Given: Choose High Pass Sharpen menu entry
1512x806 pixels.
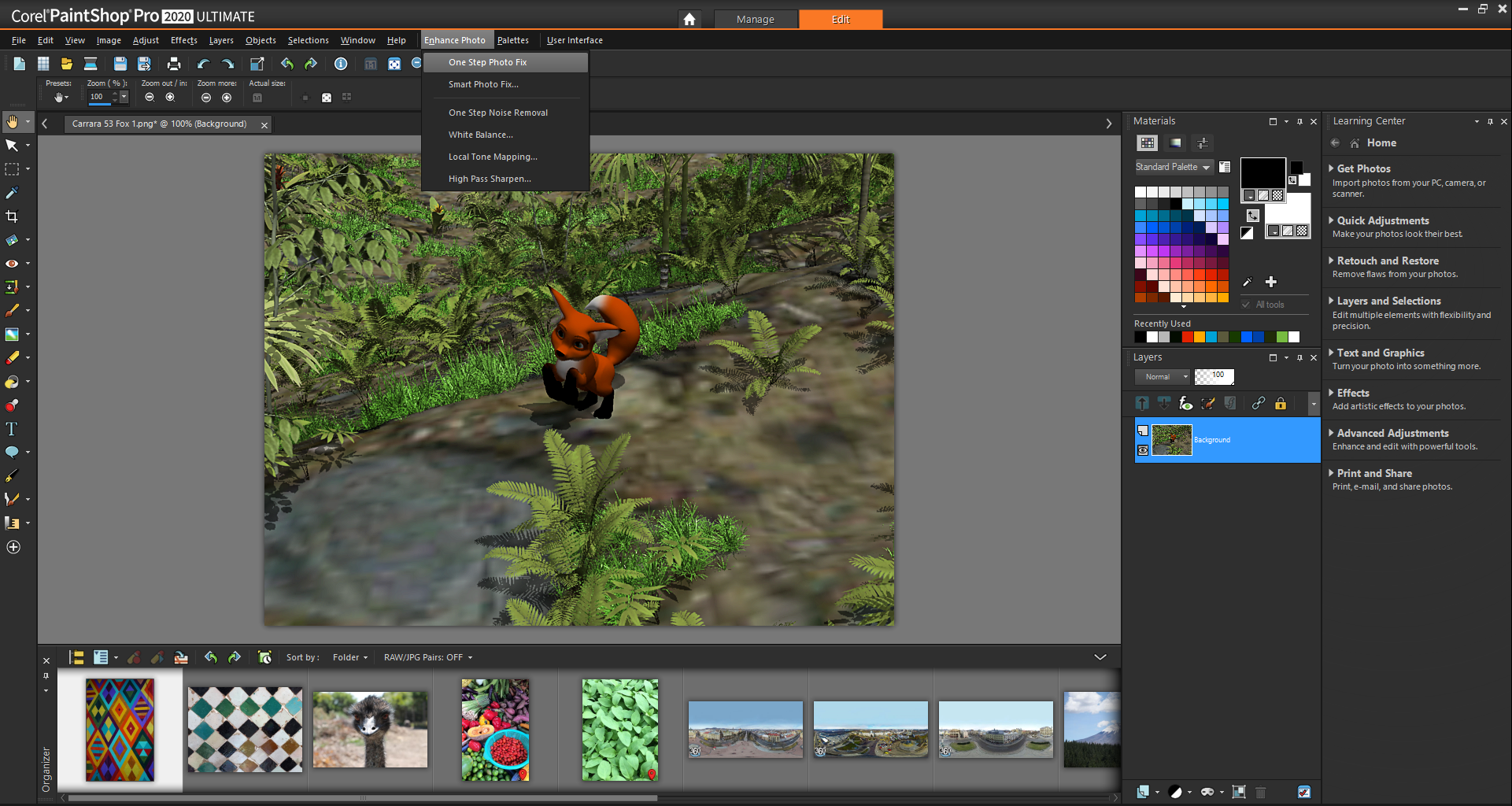Looking at the screenshot, I should pos(505,179).
